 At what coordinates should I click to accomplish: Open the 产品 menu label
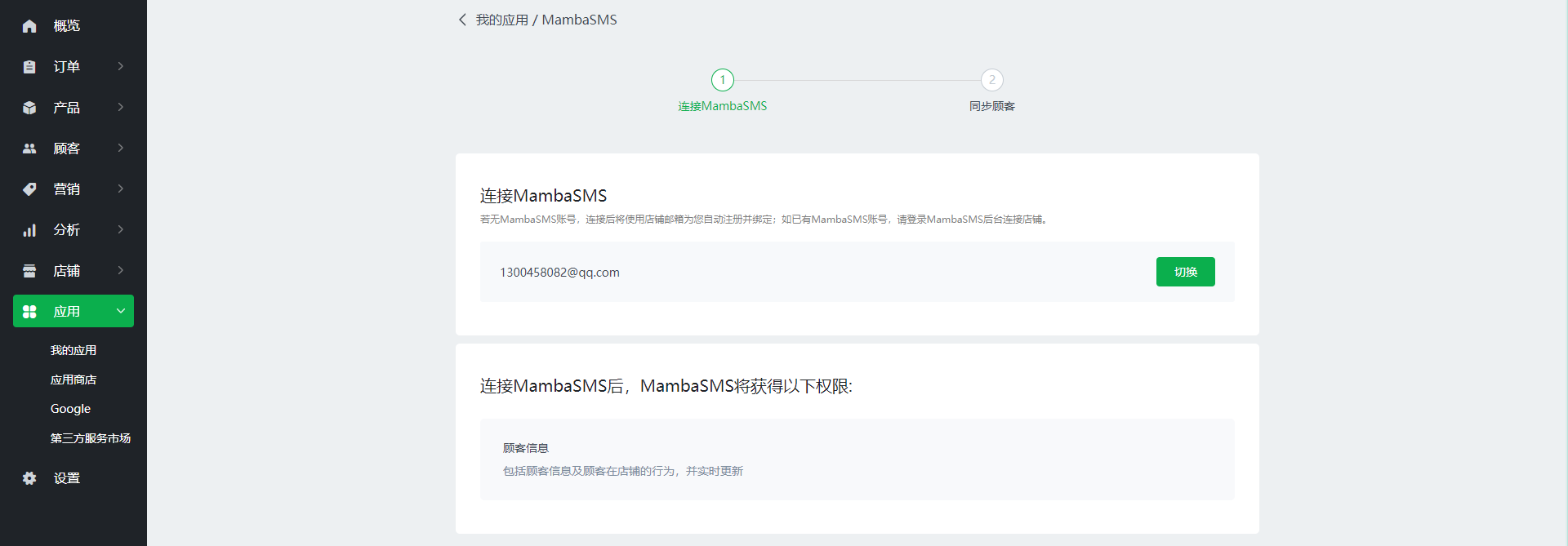coord(67,108)
